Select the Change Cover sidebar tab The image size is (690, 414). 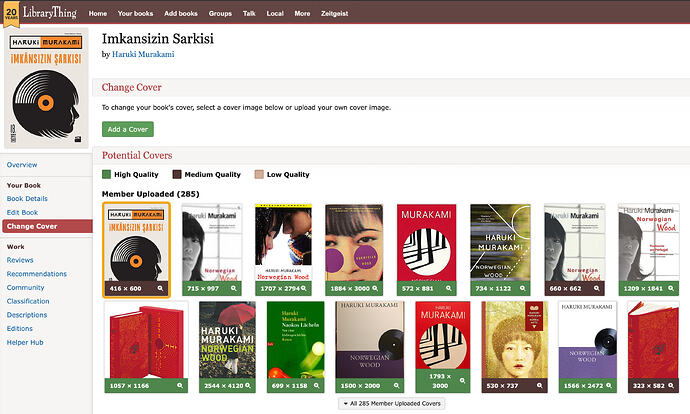pos(47,226)
